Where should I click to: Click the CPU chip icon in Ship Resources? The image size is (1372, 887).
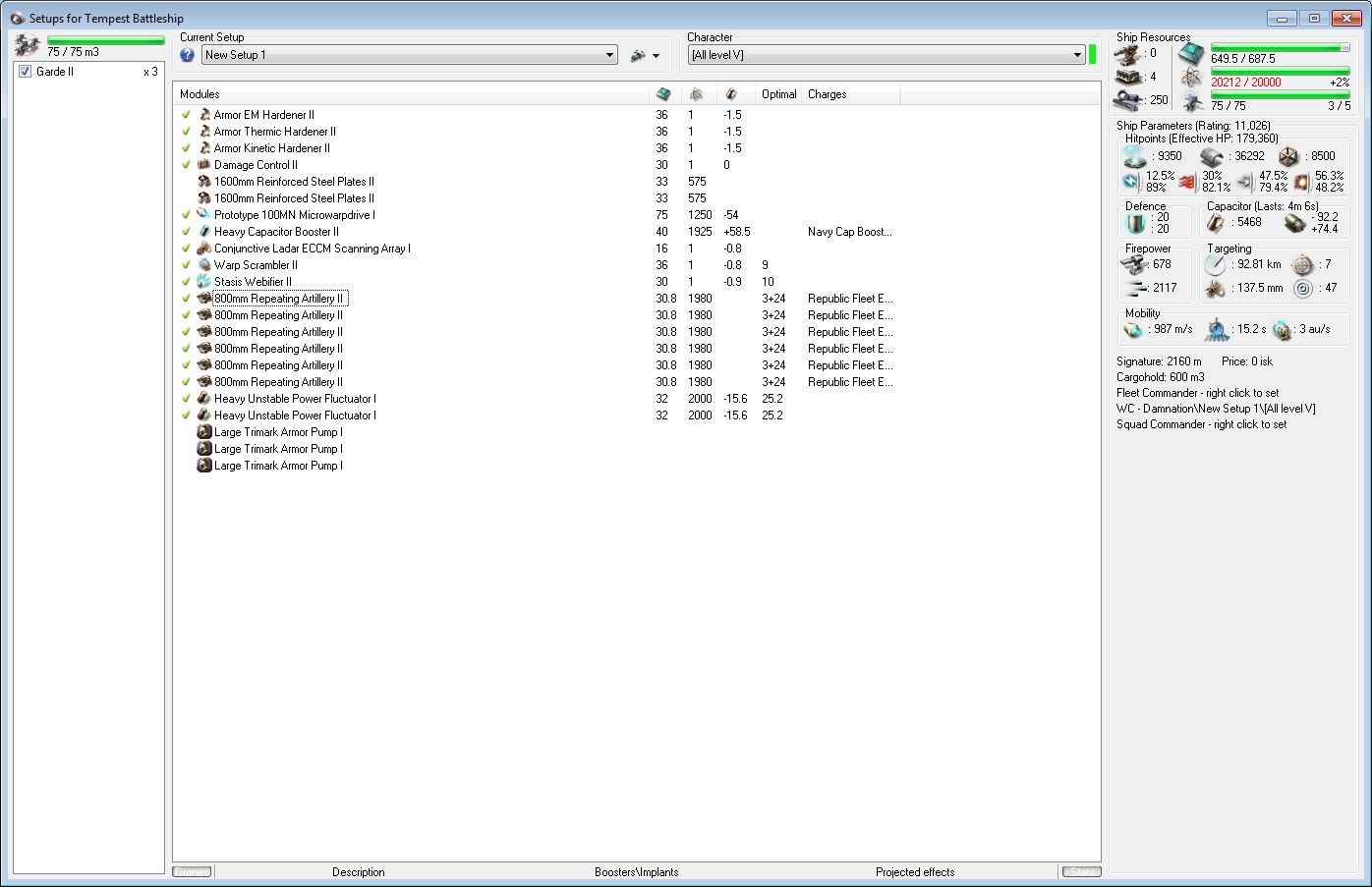[1191, 54]
